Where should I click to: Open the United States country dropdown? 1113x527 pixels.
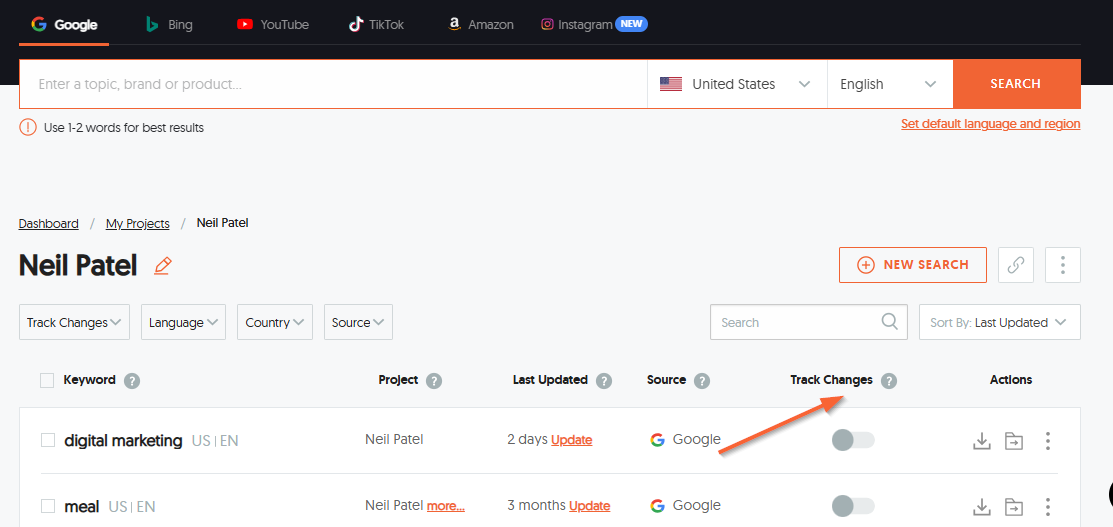pos(736,84)
